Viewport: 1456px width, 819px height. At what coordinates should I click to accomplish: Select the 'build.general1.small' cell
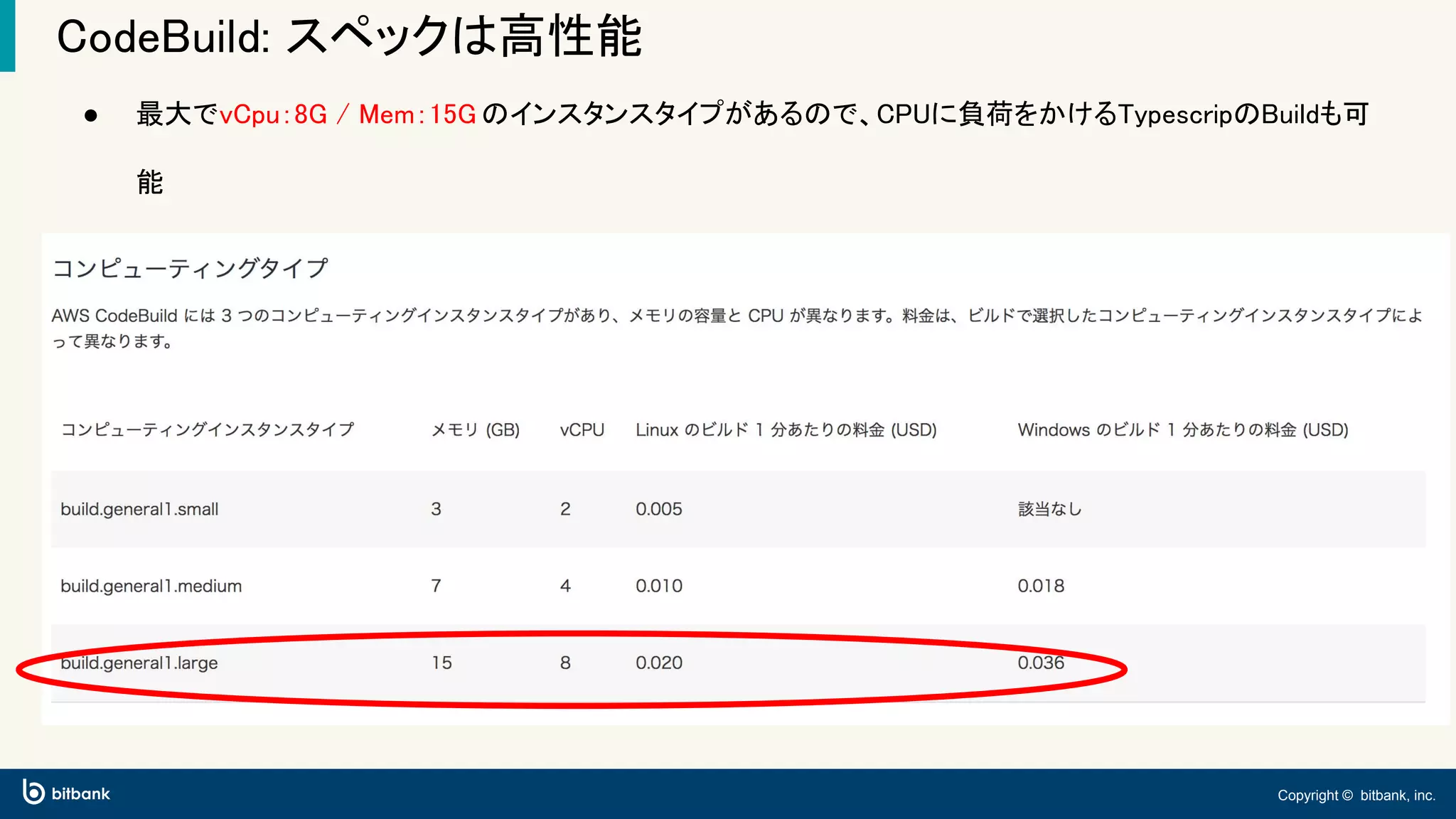(139, 509)
